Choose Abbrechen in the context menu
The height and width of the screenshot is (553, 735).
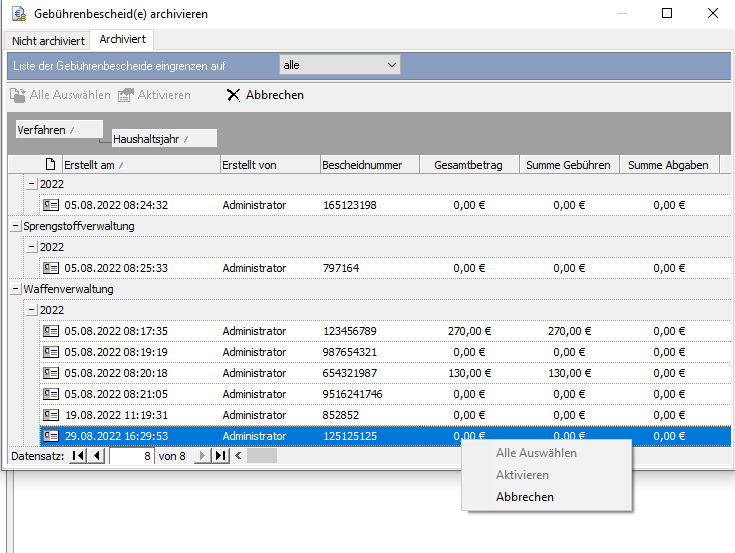[524, 497]
